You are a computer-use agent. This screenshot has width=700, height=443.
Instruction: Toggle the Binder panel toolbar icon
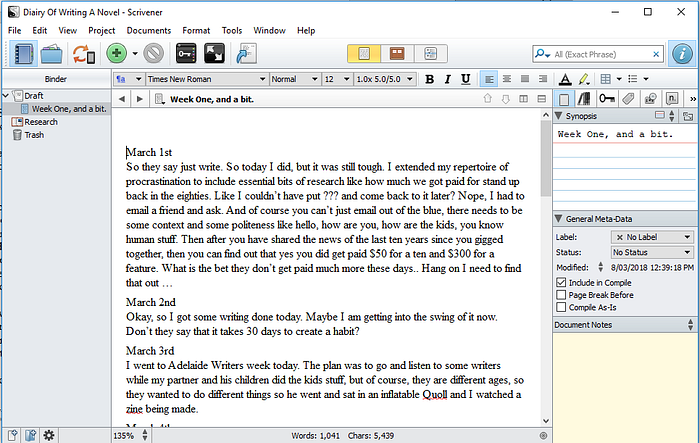tap(23, 54)
